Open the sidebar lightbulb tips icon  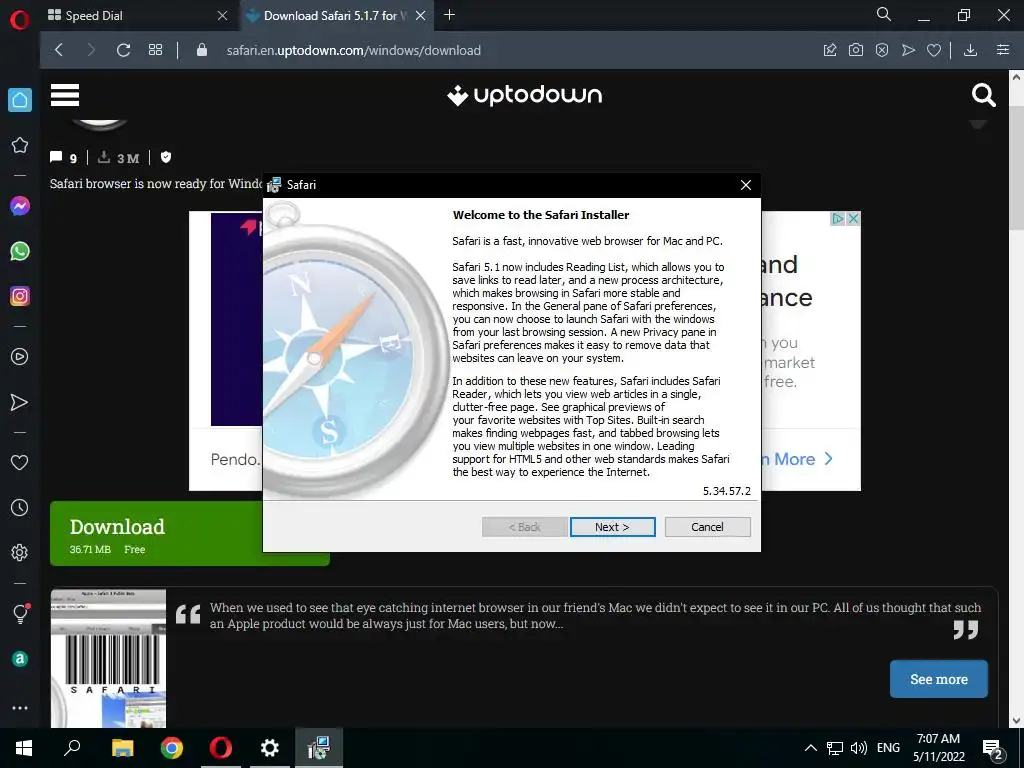point(20,613)
